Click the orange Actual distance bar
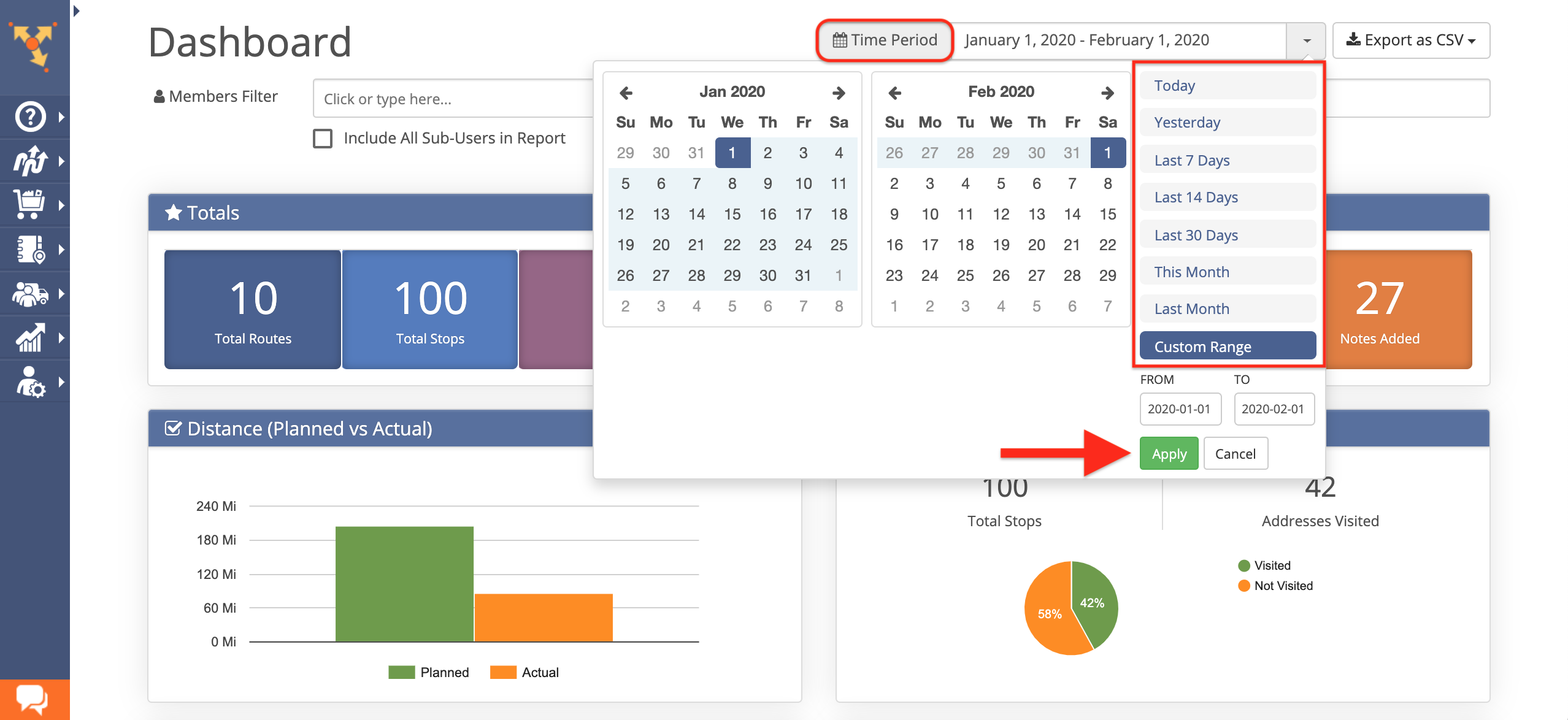 tap(544, 617)
